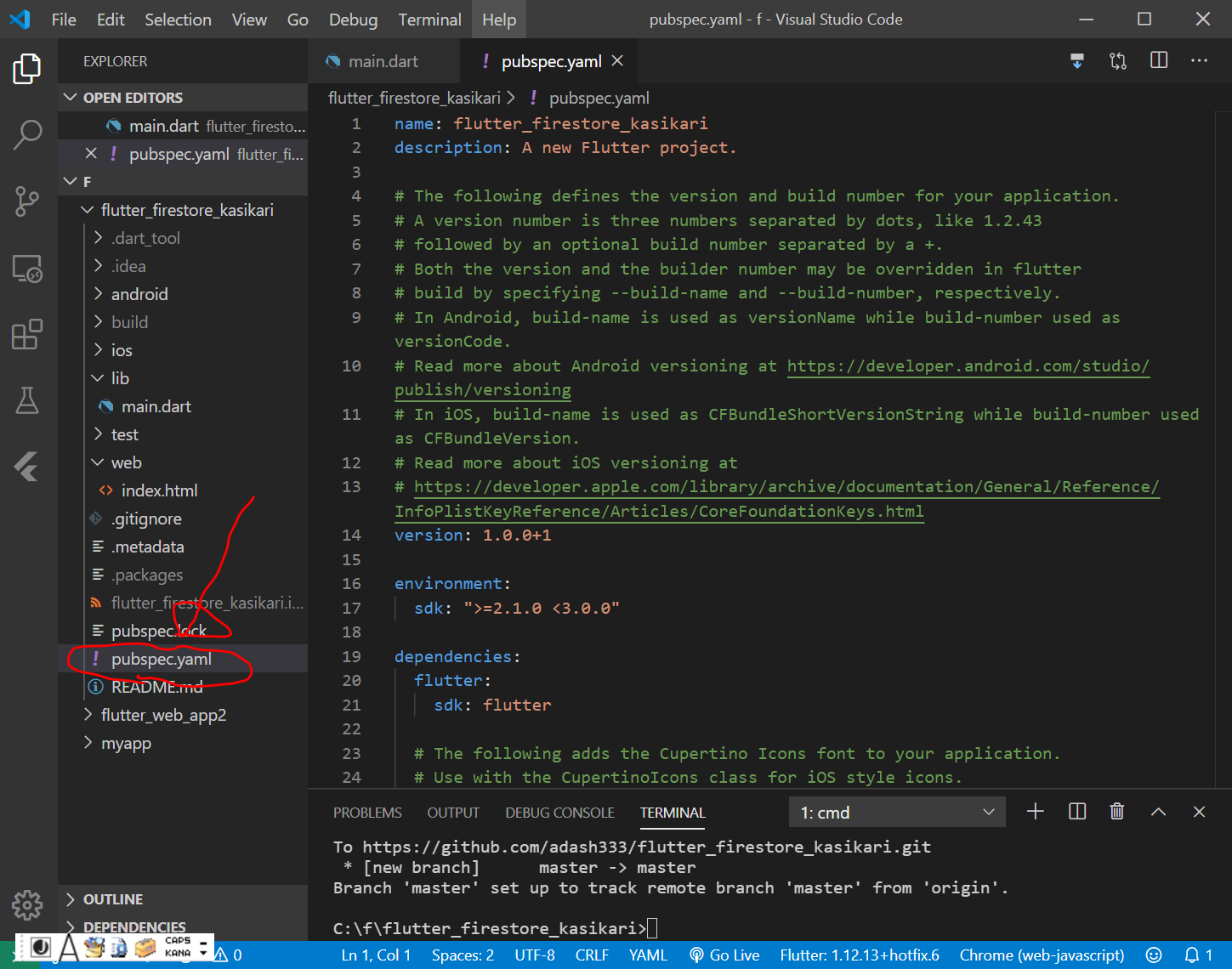Close the terminal panel

coord(1199,812)
